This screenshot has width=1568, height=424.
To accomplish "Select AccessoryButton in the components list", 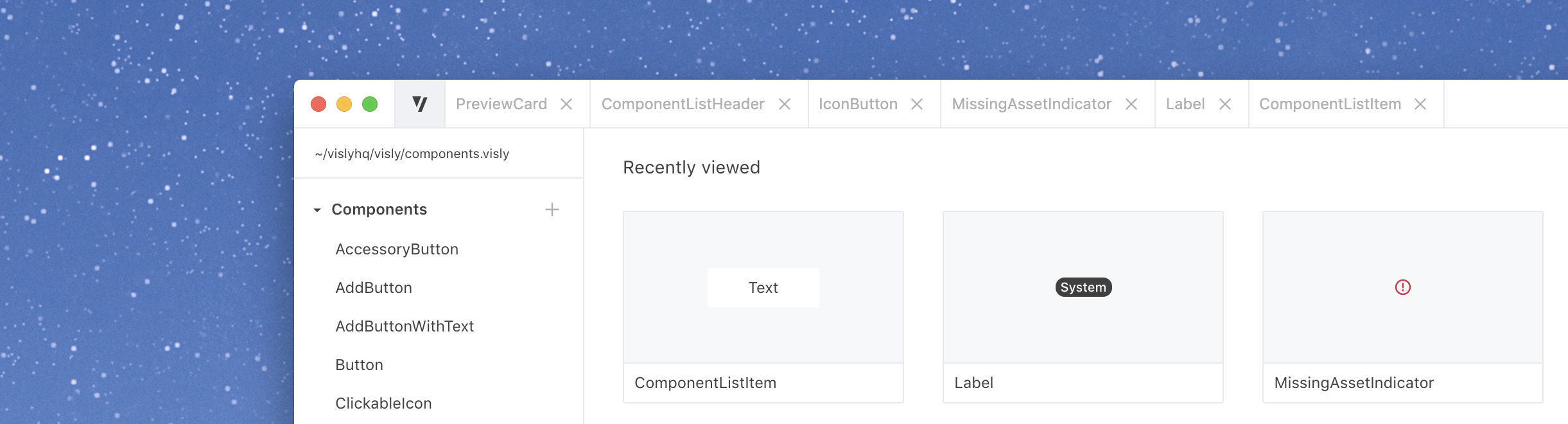I will point(397,249).
